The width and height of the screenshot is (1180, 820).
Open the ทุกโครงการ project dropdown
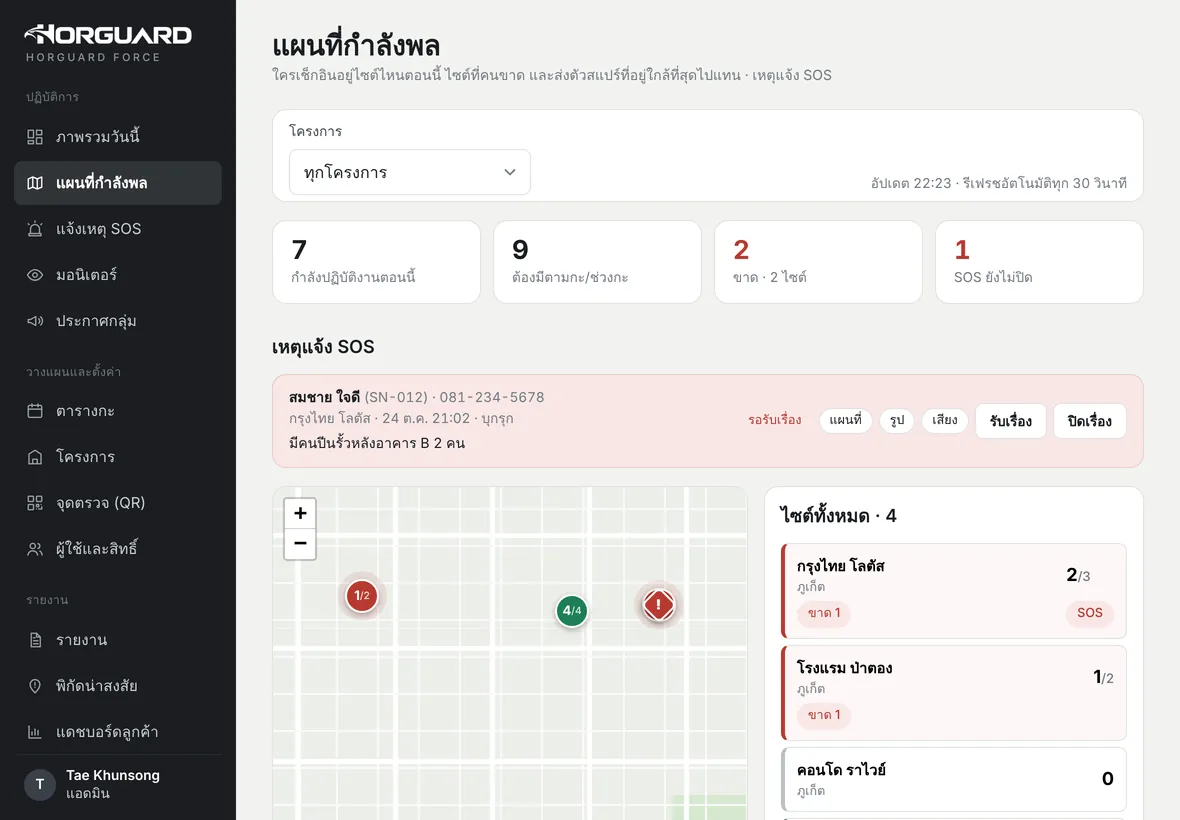[409, 172]
